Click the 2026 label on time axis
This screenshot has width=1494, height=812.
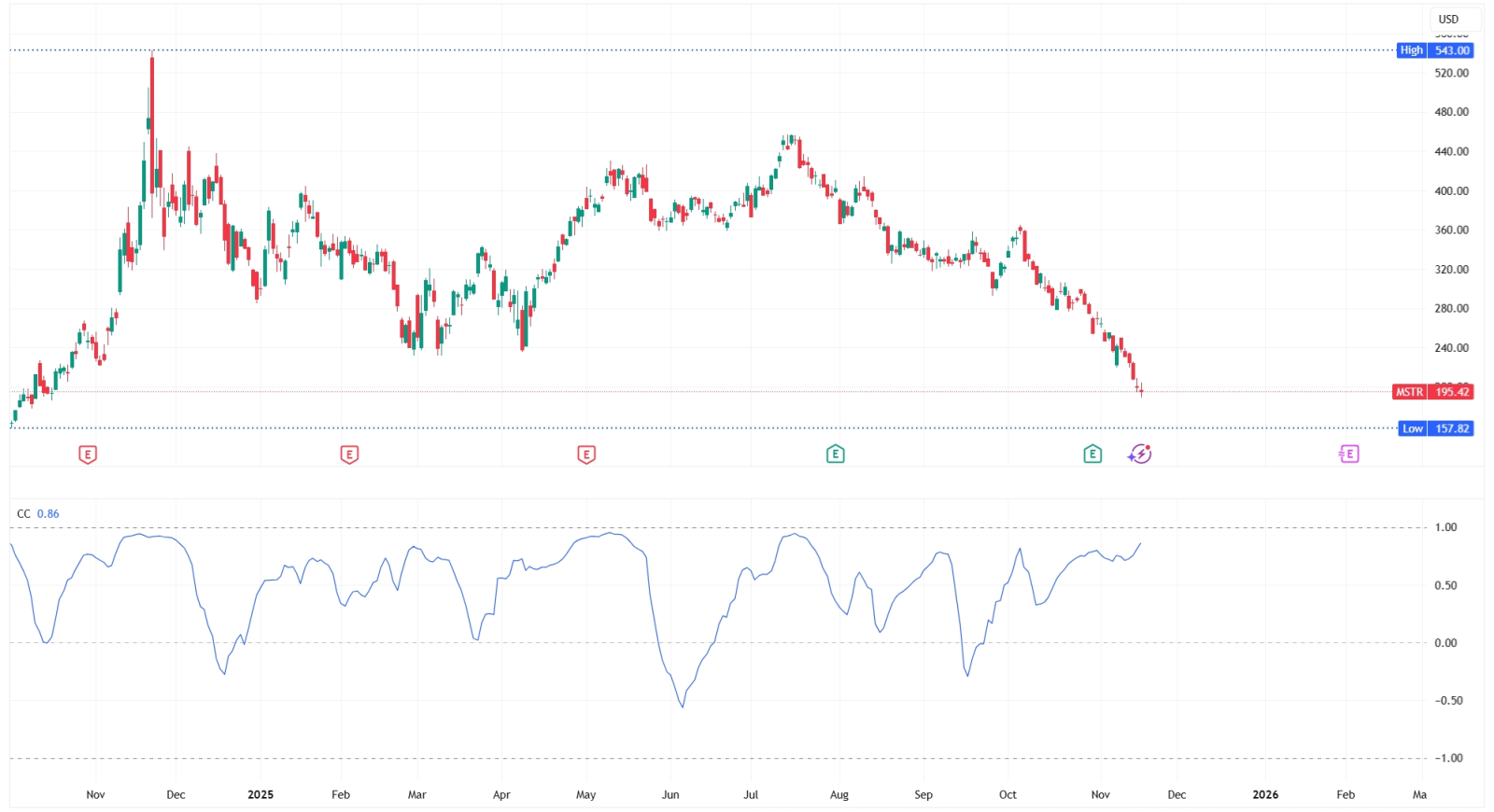pyautogui.click(x=1265, y=795)
